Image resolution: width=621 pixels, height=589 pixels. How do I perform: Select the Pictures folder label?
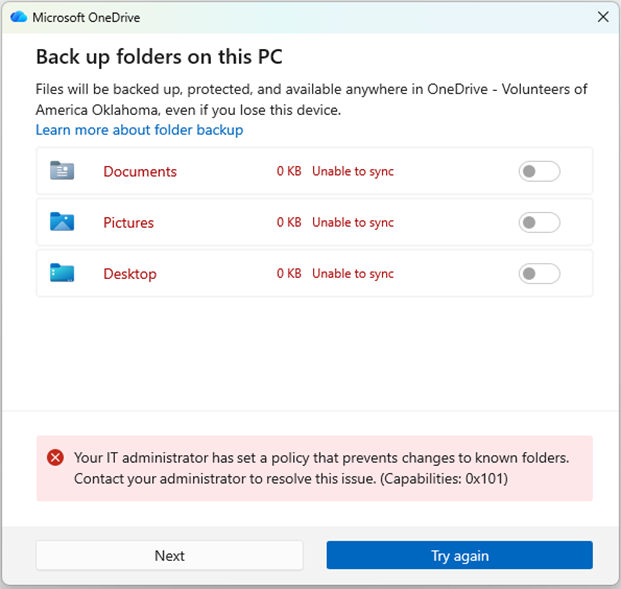128,222
